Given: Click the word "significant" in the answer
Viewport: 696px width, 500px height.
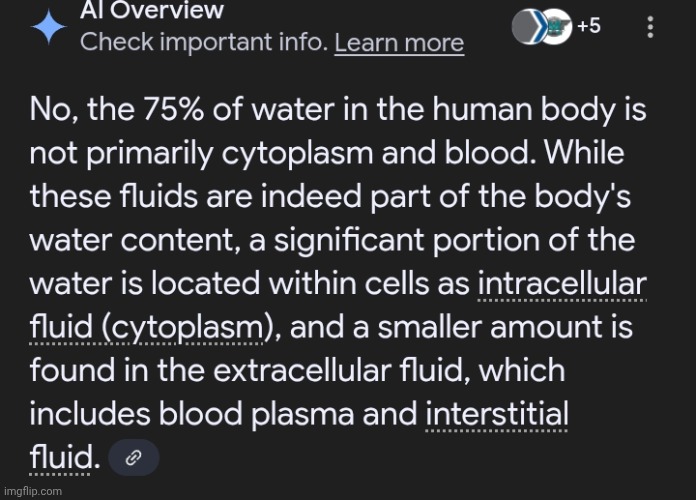Looking at the screenshot, I should pos(349,241).
